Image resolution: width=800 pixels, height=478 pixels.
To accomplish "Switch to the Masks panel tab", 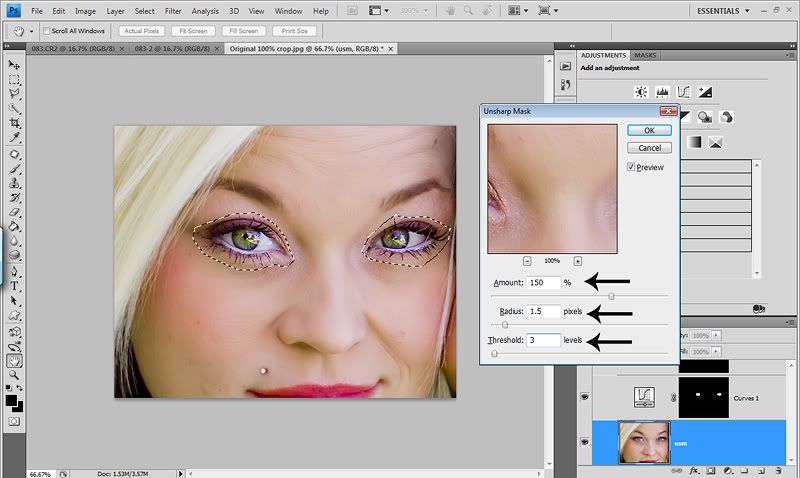I will tap(645, 55).
